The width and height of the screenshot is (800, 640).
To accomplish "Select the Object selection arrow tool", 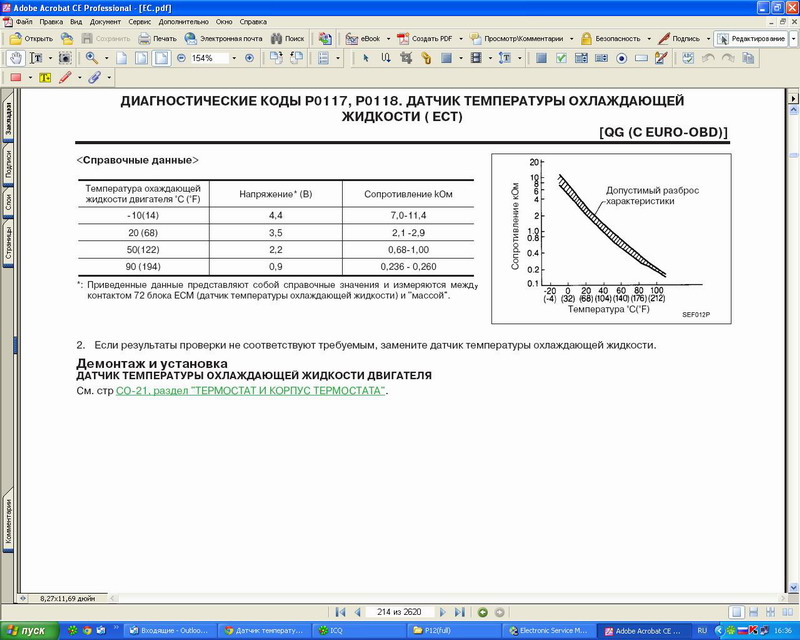I will tap(365, 58).
